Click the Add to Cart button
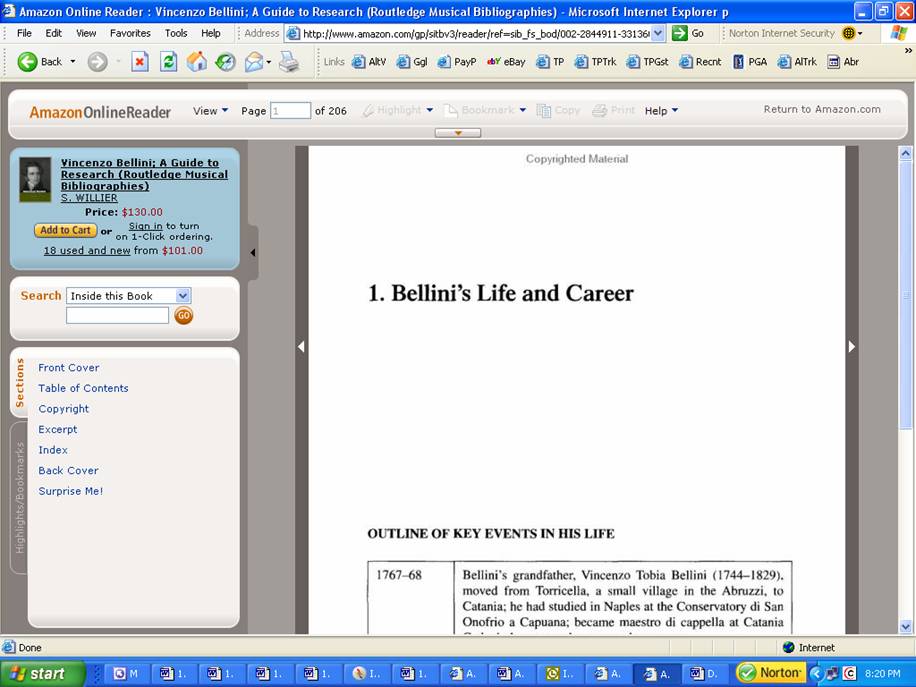This screenshot has height=687, width=916. point(65,230)
